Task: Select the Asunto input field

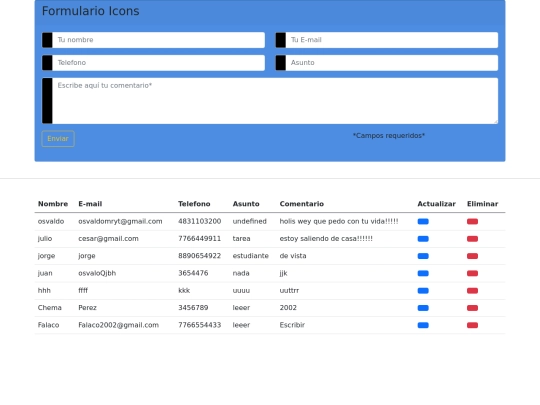Action: 392,63
